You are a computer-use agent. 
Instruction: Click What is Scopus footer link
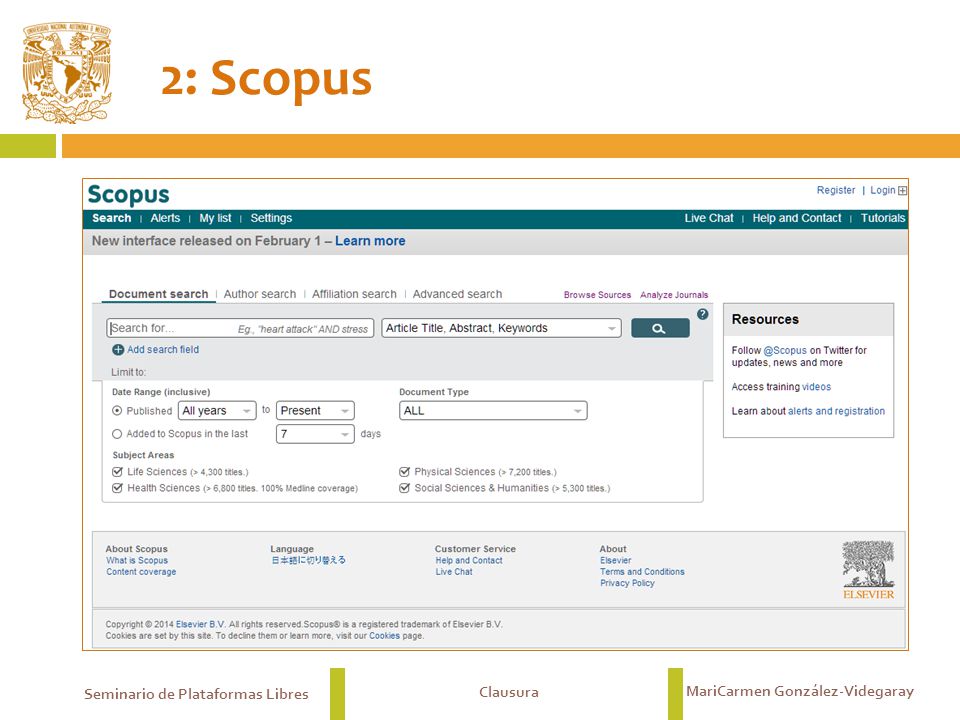[x=137, y=560]
